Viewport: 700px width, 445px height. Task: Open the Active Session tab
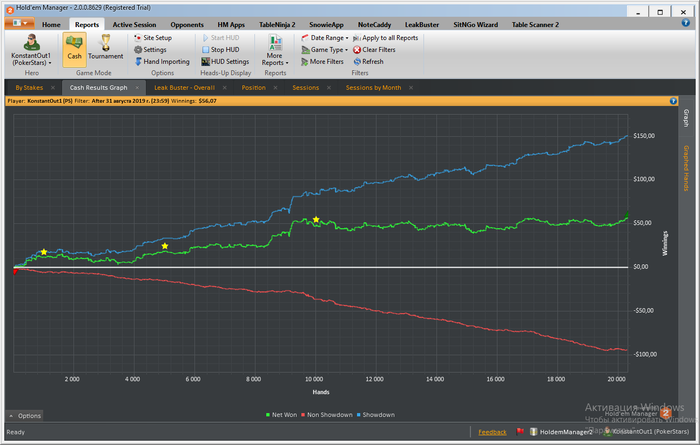pos(134,25)
